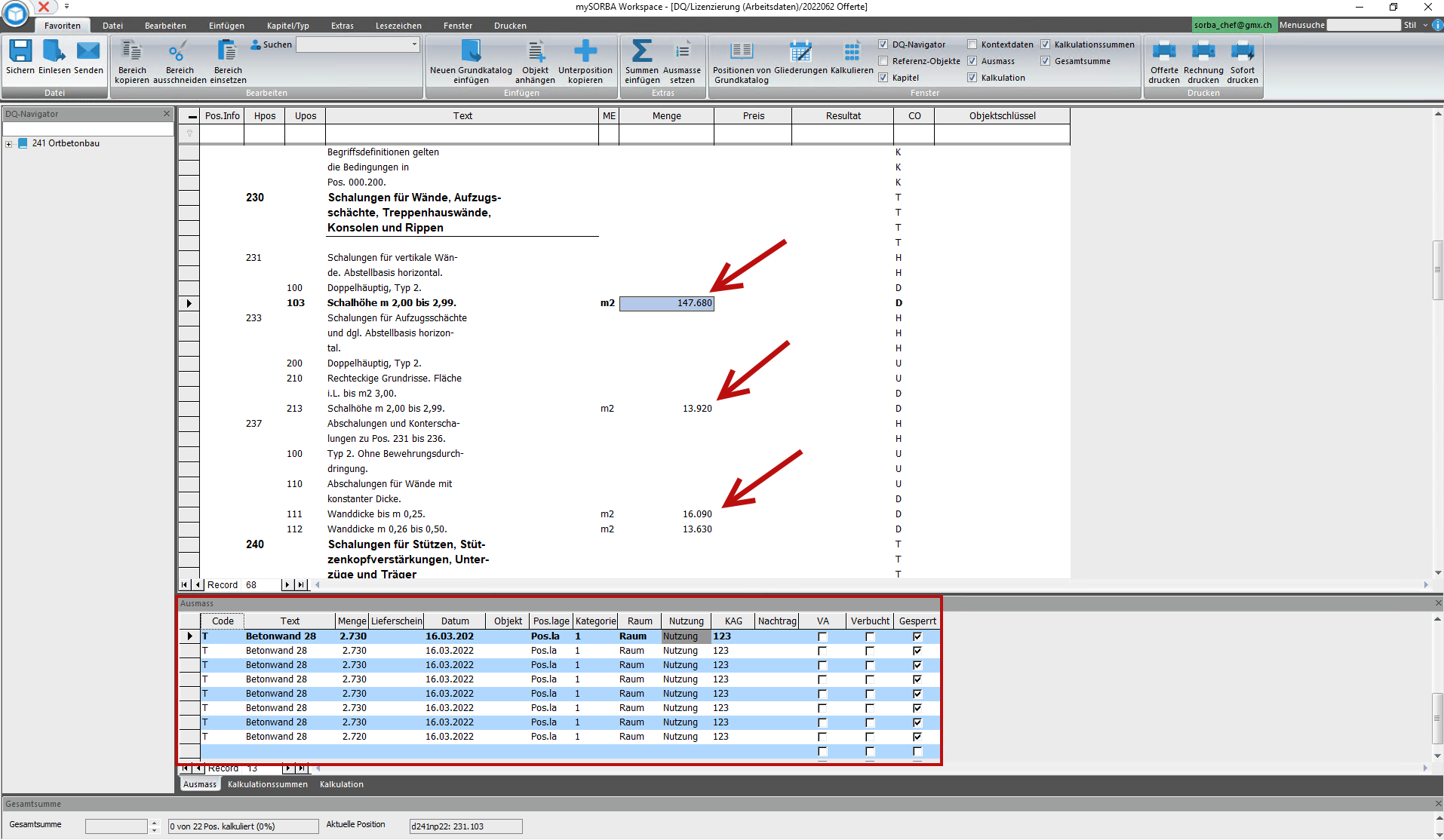Image resolution: width=1444 pixels, height=840 pixels.
Task: Open the Suchen dropdown list
Action: point(414,44)
